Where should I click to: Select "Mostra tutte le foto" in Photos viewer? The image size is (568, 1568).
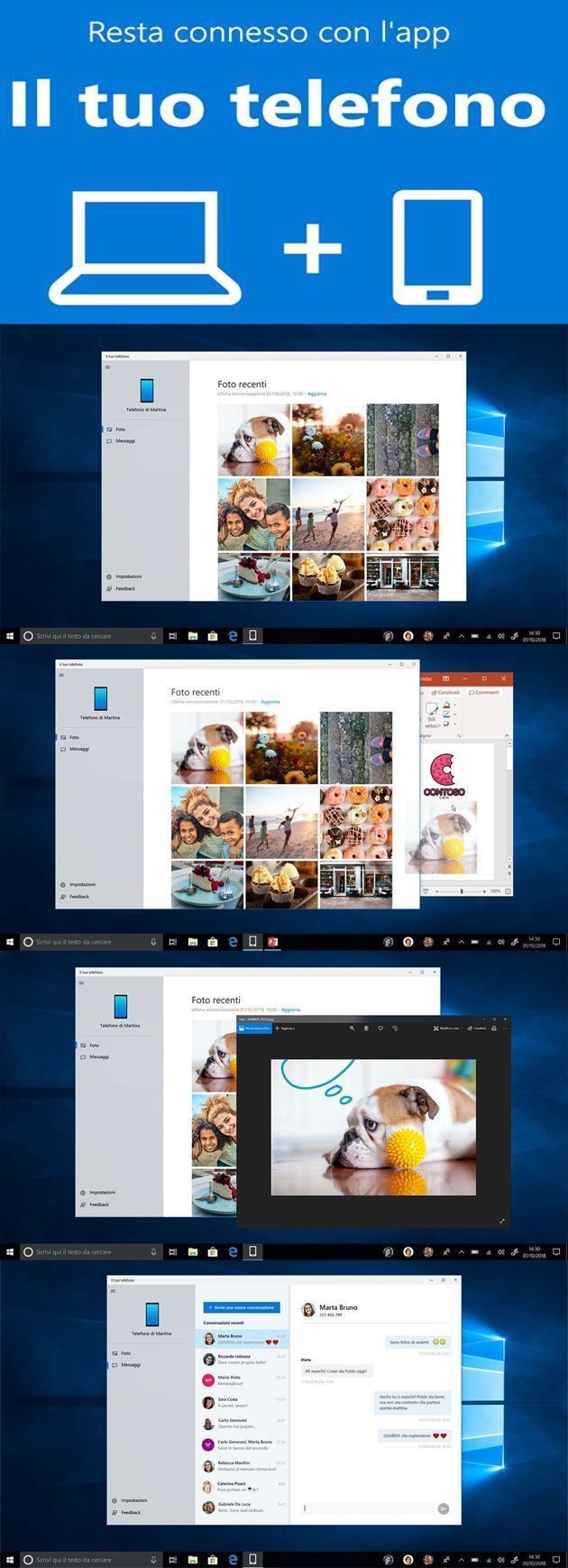tap(253, 1028)
